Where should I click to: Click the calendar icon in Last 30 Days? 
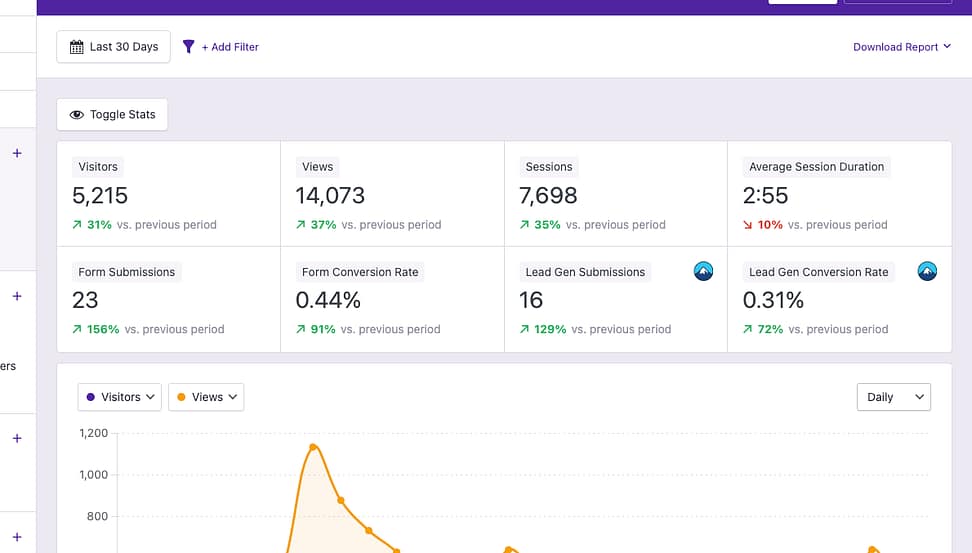(x=77, y=47)
